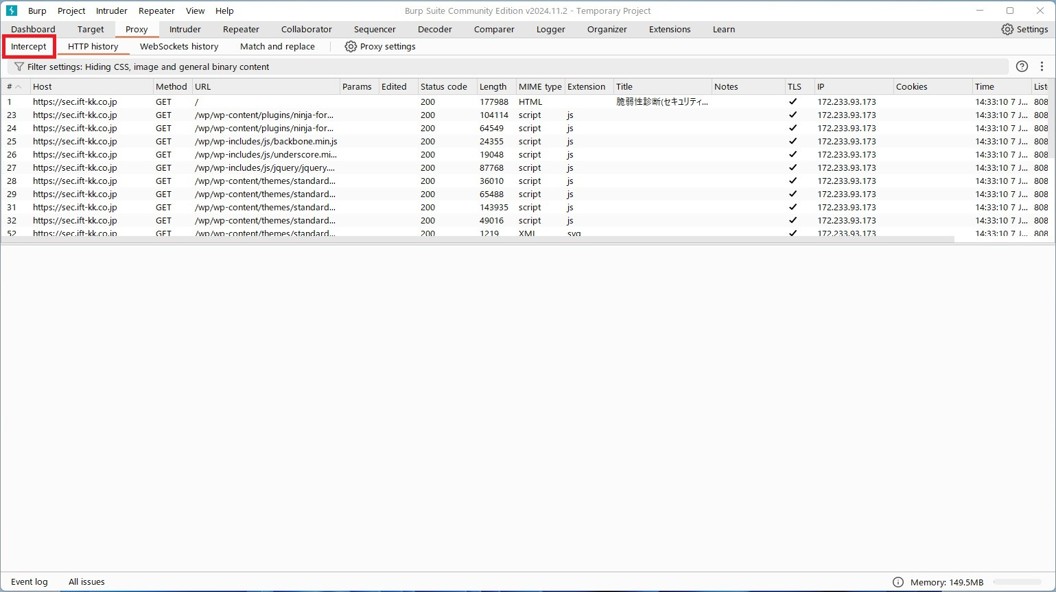Open All issues in status bar

click(x=86, y=582)
